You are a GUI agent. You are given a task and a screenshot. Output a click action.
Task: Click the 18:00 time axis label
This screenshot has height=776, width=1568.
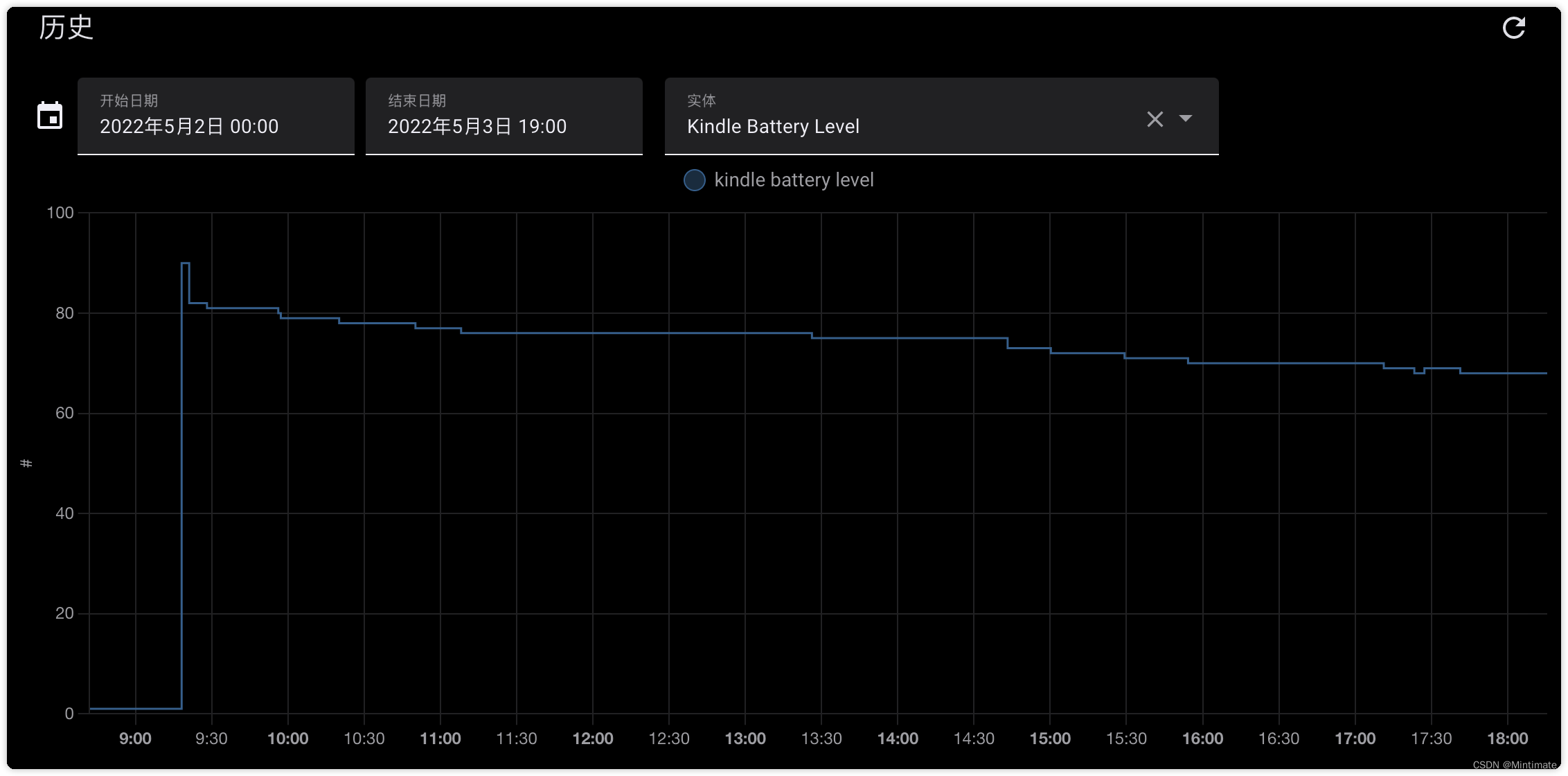pyautogui.click(x=1508, y=739)
